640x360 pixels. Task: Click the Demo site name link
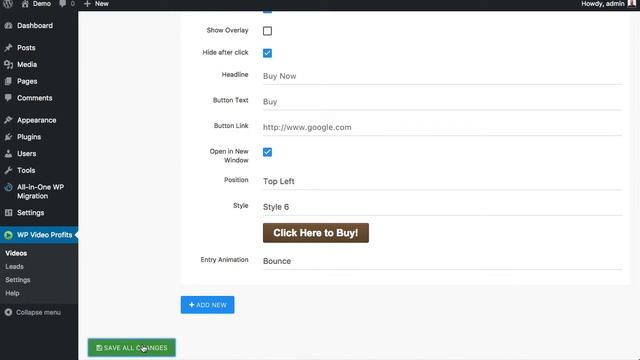click(x=42, y=4)
